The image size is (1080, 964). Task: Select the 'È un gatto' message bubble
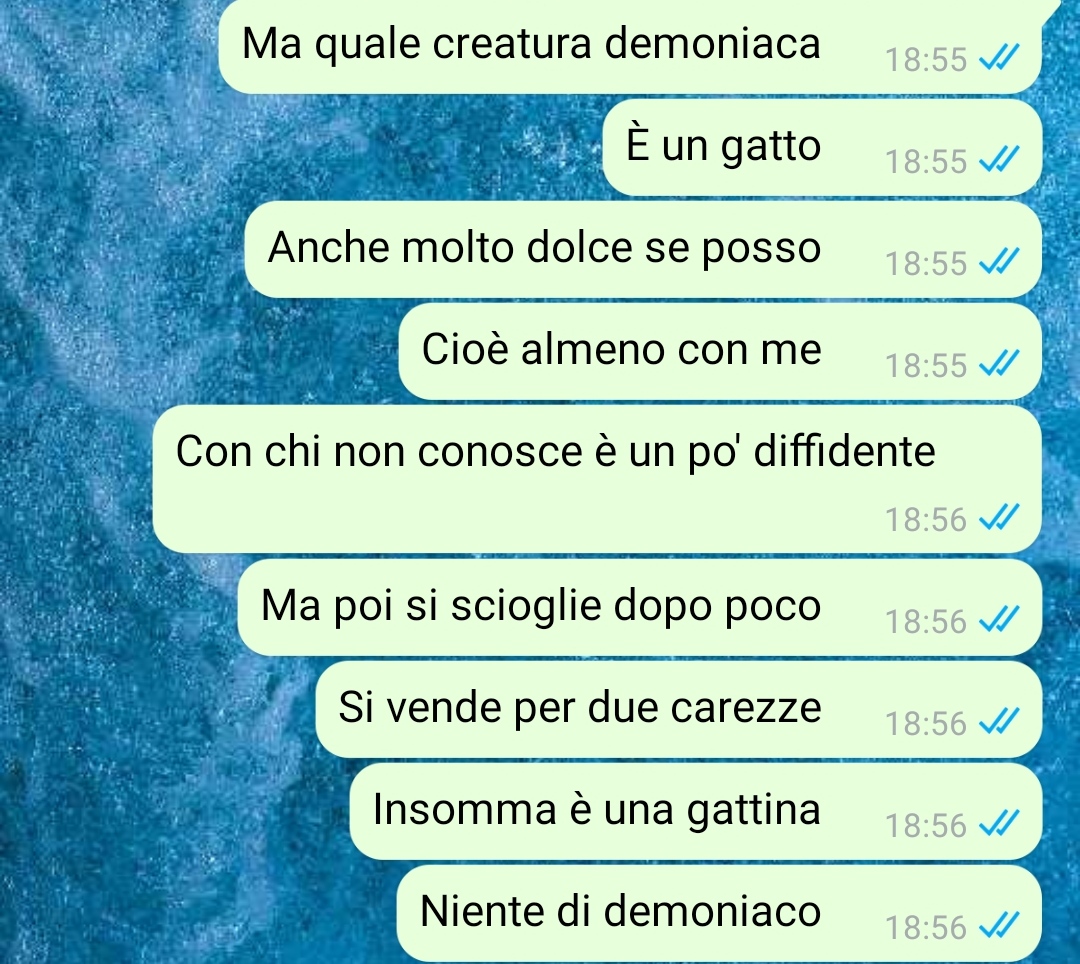pos(822,147)
